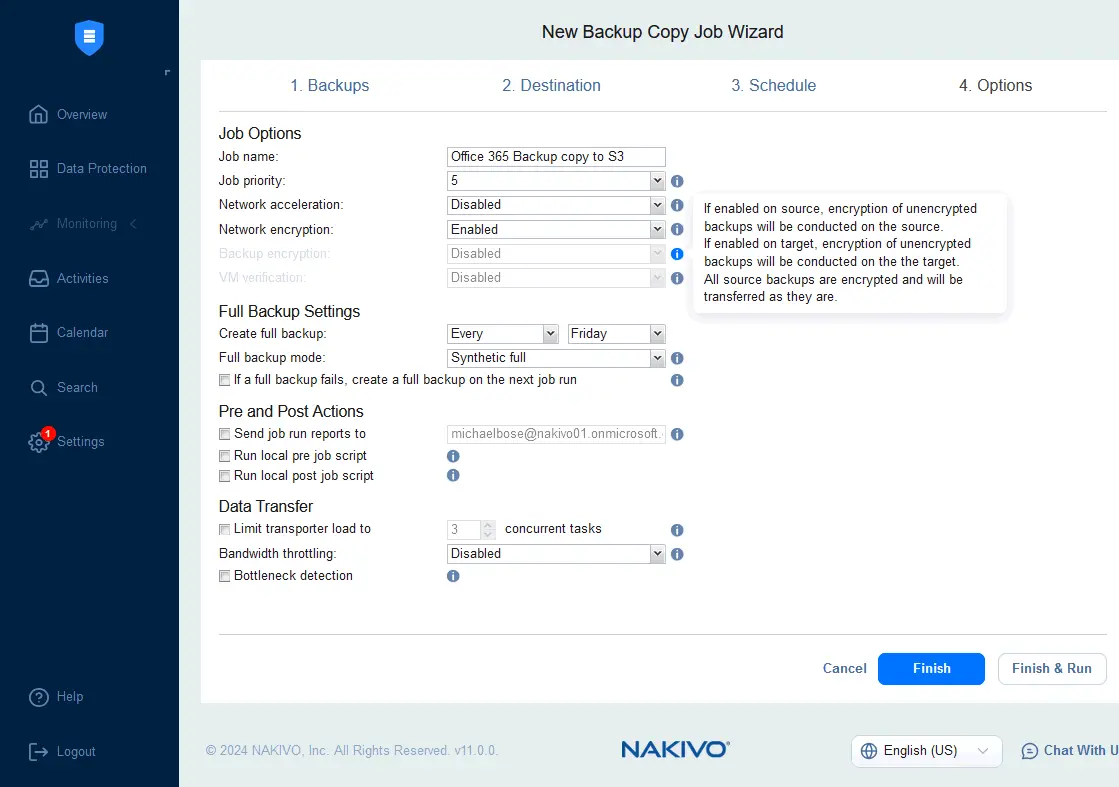Enable Send job run reports checkbox
The image size is (1119, 787).
click(224, 434)
